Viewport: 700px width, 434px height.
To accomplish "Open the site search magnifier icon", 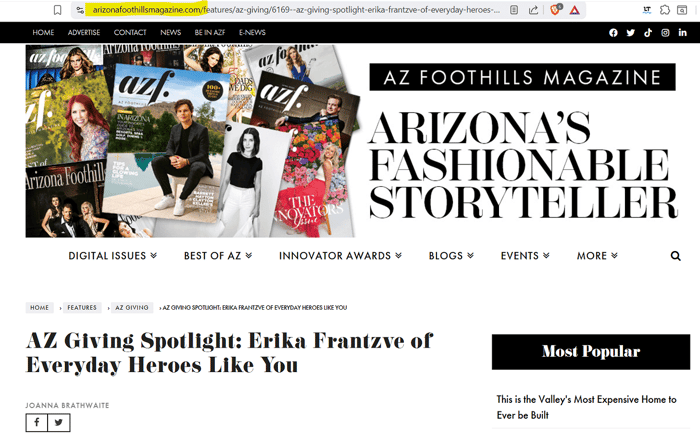I will 675,256.
